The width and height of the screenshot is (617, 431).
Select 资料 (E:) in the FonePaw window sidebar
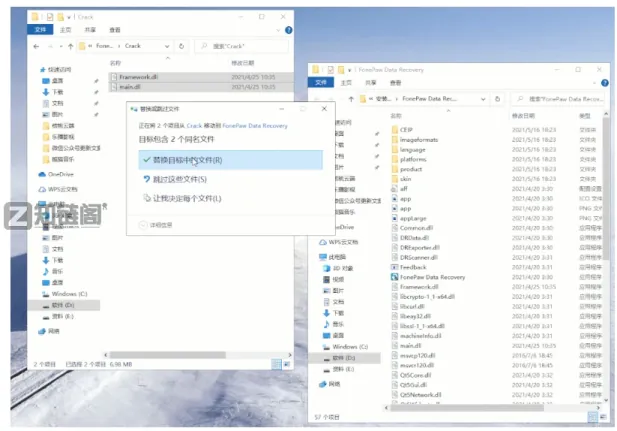pyautogui.click(x=344, y=369)
